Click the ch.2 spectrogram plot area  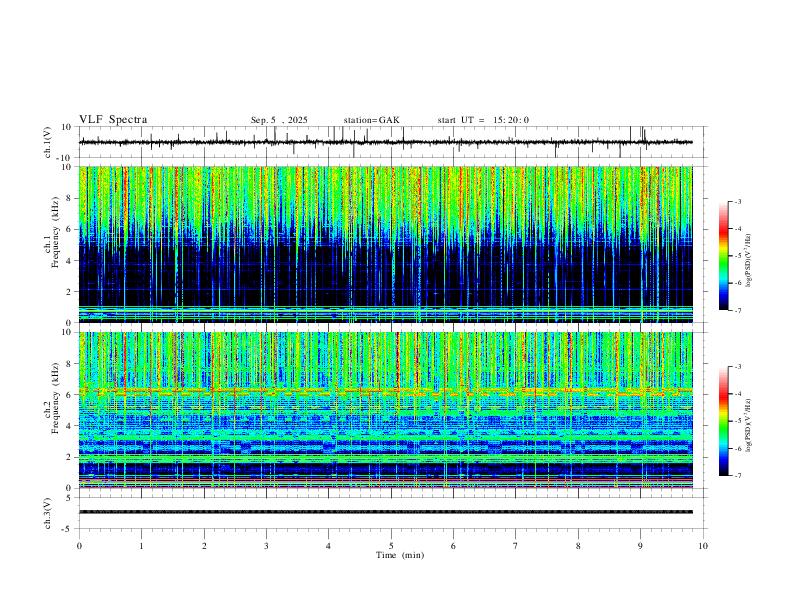pos(385,410)
